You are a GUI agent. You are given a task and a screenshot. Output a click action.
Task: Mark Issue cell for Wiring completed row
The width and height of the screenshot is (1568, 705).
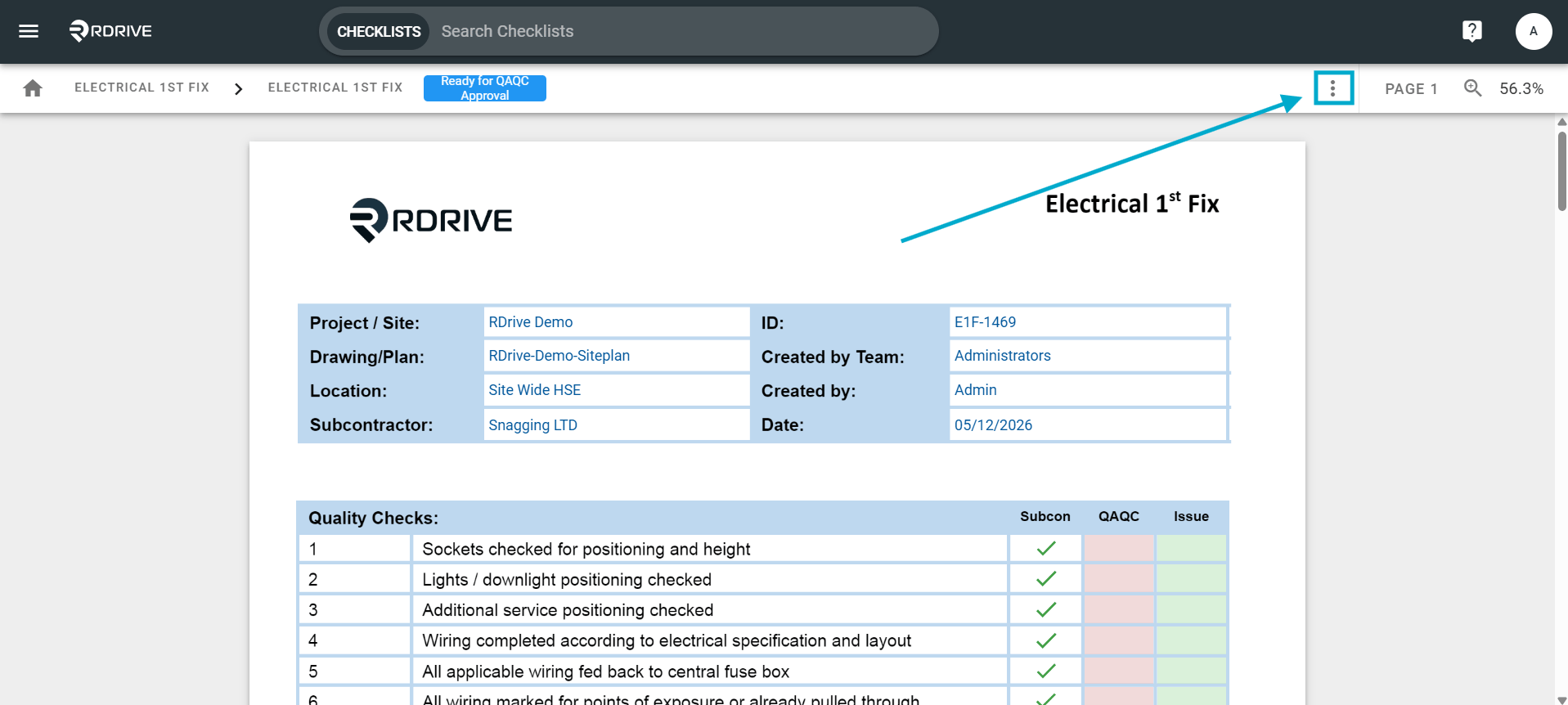tap(1191, 640)
